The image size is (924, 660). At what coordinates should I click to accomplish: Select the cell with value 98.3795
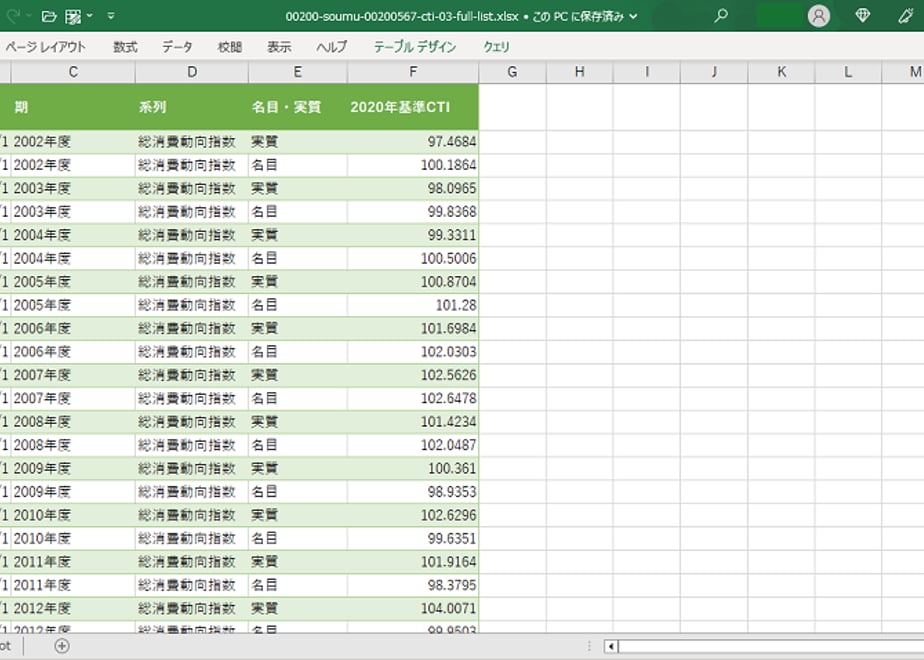tap(413, 585)
